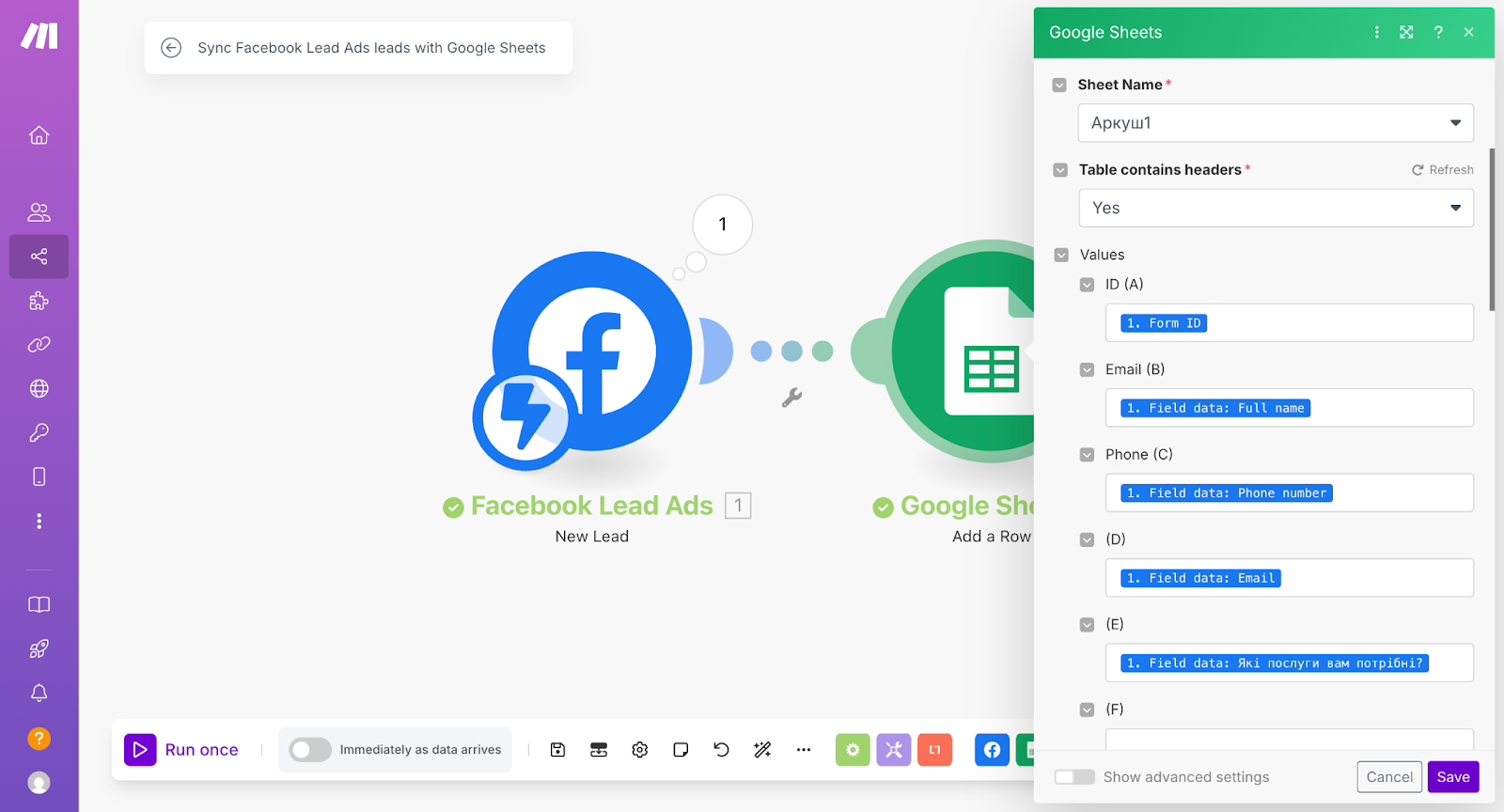This screenshot has height=812, width=1504.
Task: Toggle the (D) field checkbox
Action: (1087, 539)
